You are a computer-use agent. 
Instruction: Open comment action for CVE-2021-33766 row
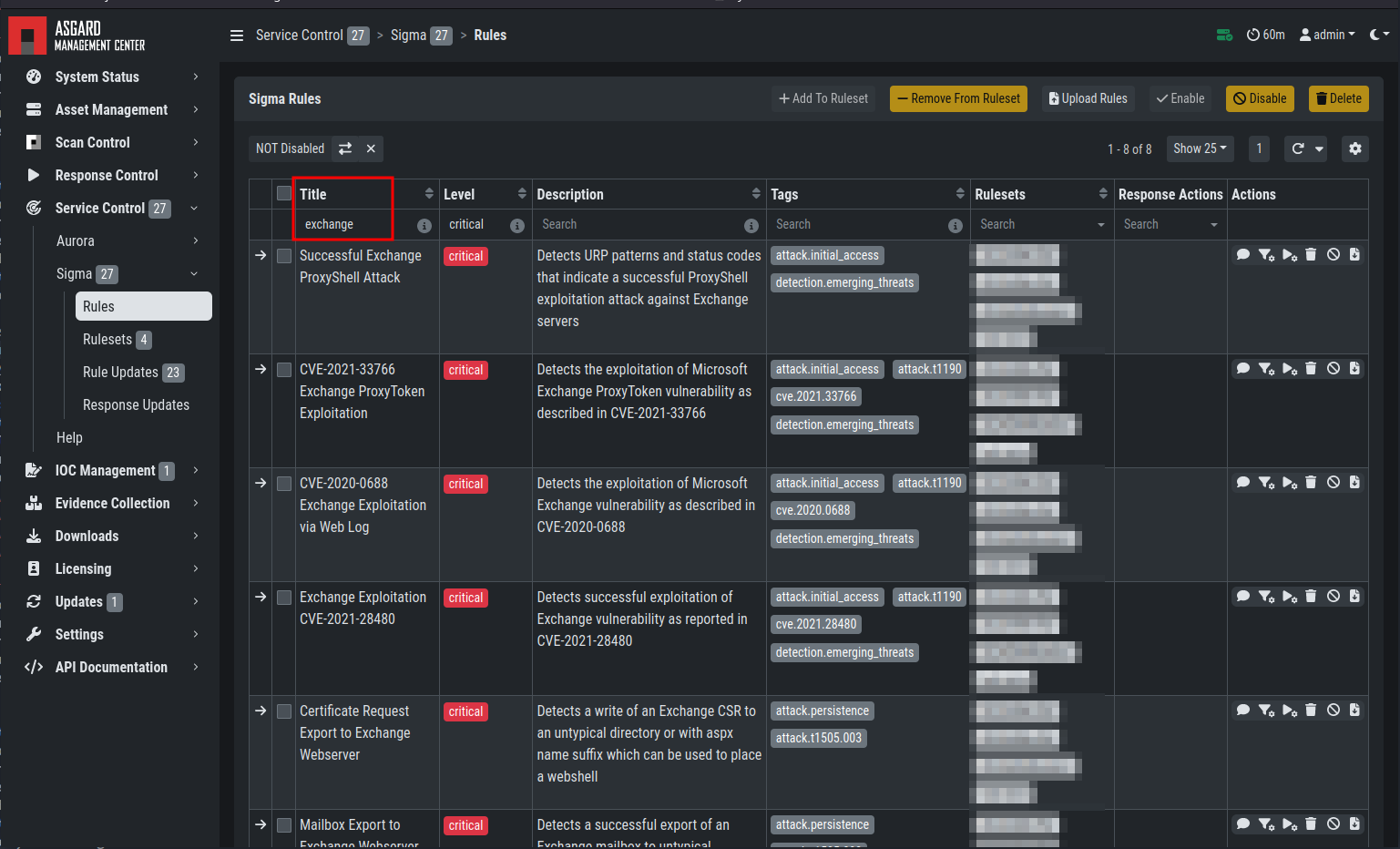[1242, 369]
